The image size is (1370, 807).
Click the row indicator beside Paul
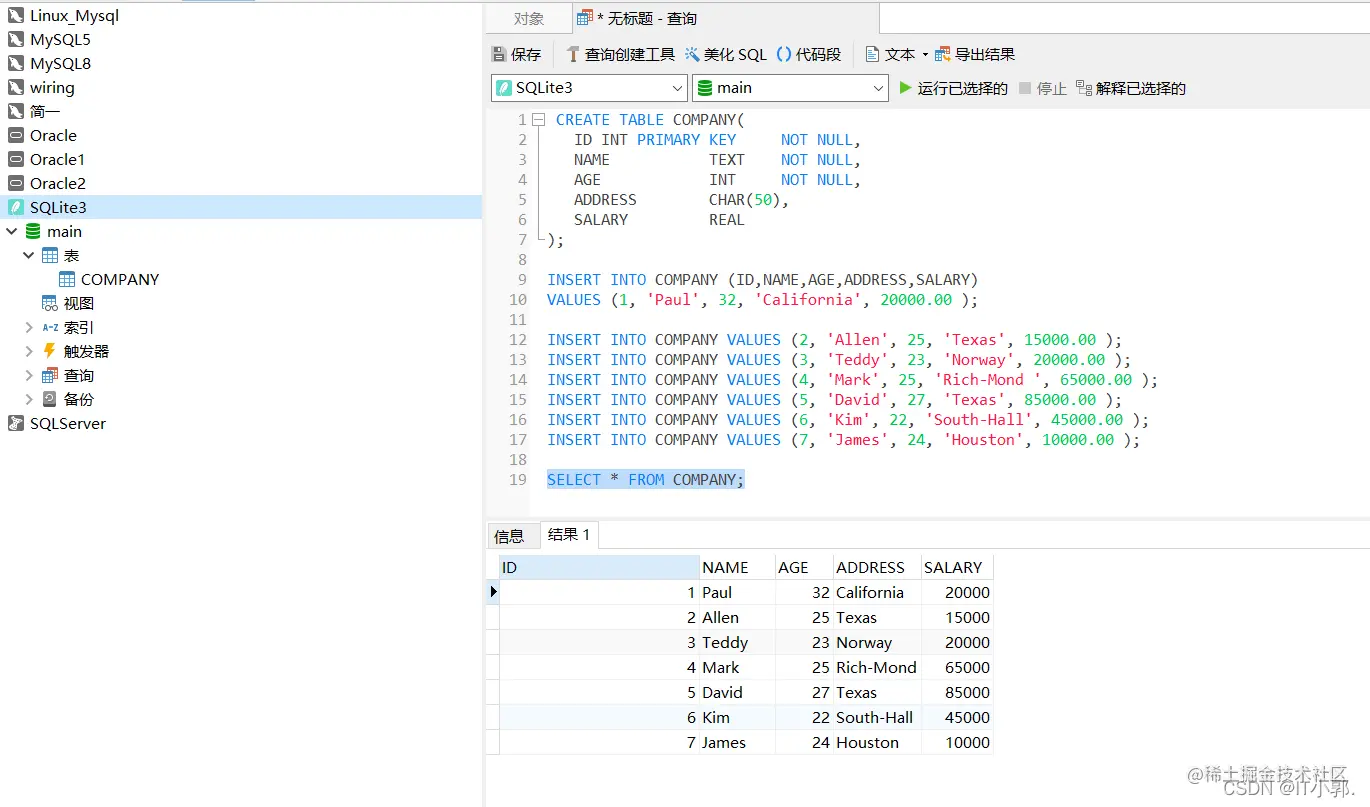point(493,593)
